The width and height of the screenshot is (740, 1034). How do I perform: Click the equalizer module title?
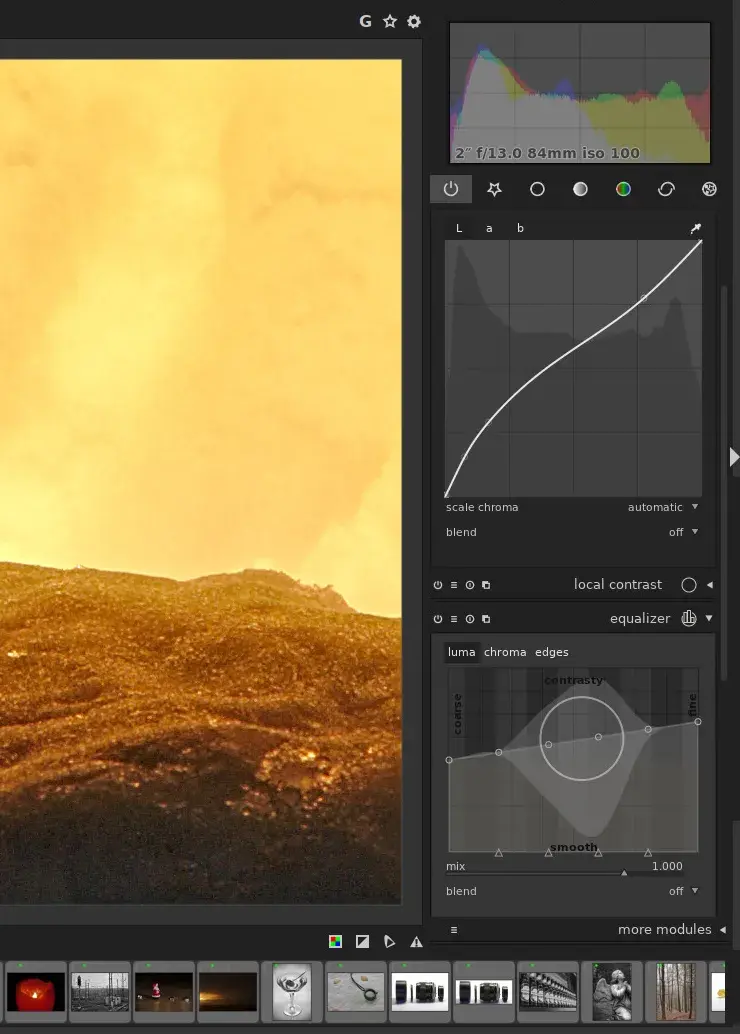click(640, 619)
